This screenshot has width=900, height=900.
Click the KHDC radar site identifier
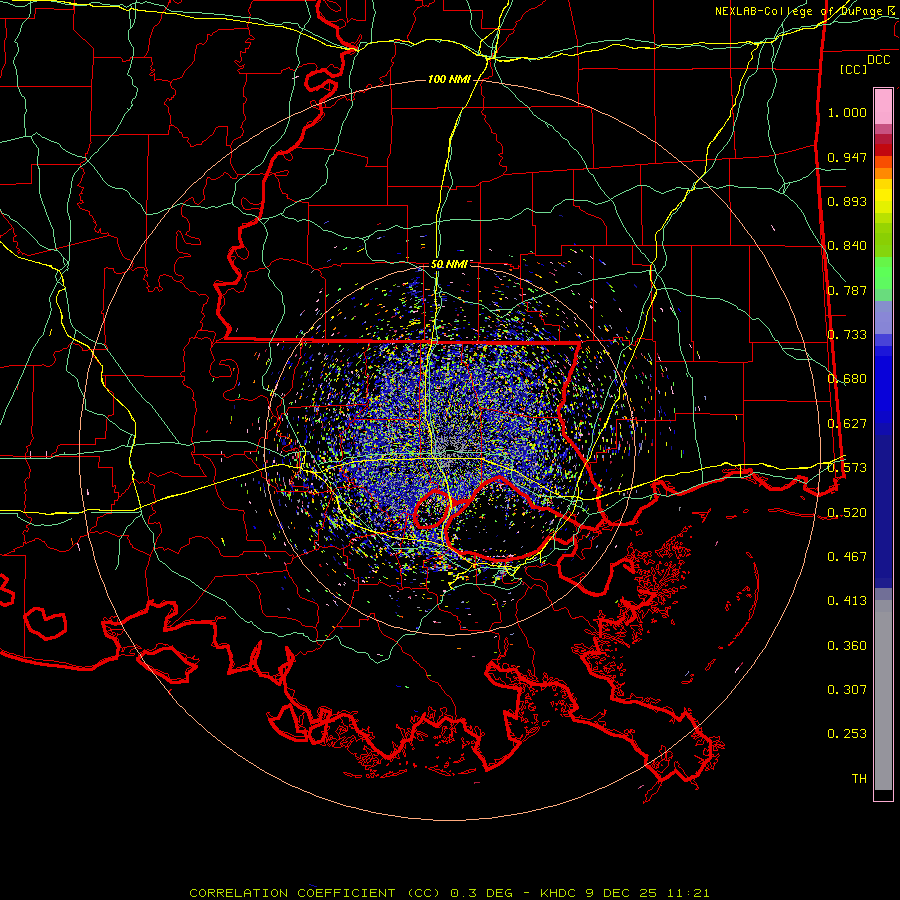tap(559, 893)
